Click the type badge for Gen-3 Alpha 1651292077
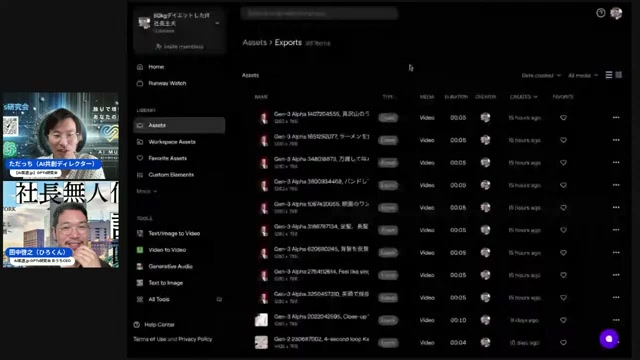 point(388,140)
